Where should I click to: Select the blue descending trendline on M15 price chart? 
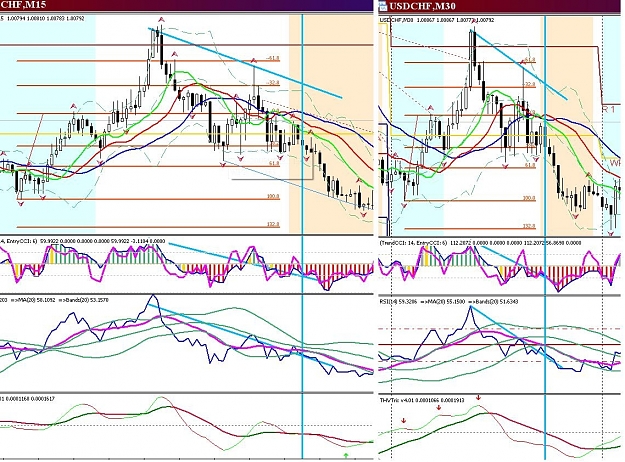pos(245,63)
